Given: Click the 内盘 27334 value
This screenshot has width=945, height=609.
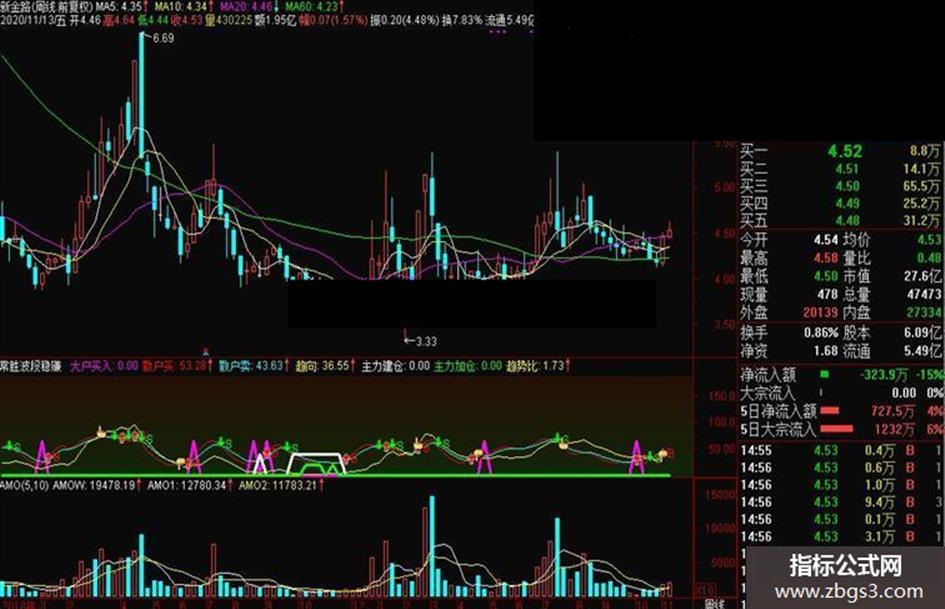Looking at the screenshot, I should 924,312.
